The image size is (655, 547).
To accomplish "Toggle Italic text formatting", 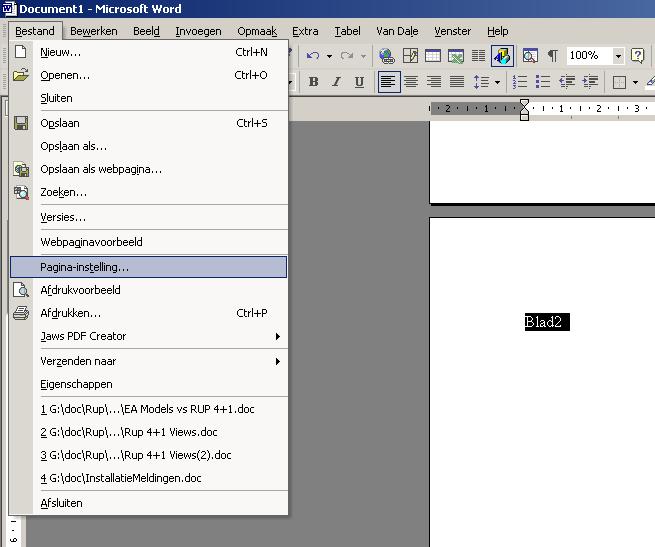I will pos(336,82).
